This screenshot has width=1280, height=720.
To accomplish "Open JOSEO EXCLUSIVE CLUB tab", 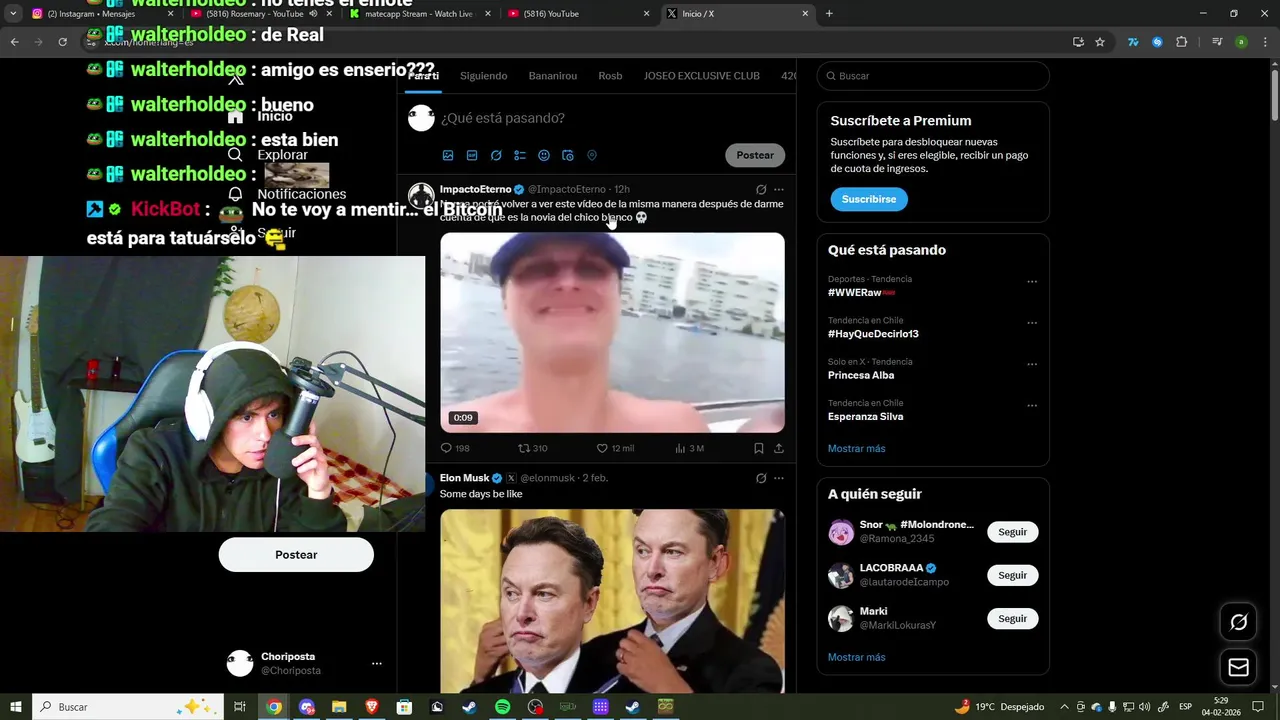I will coord(702,76).
